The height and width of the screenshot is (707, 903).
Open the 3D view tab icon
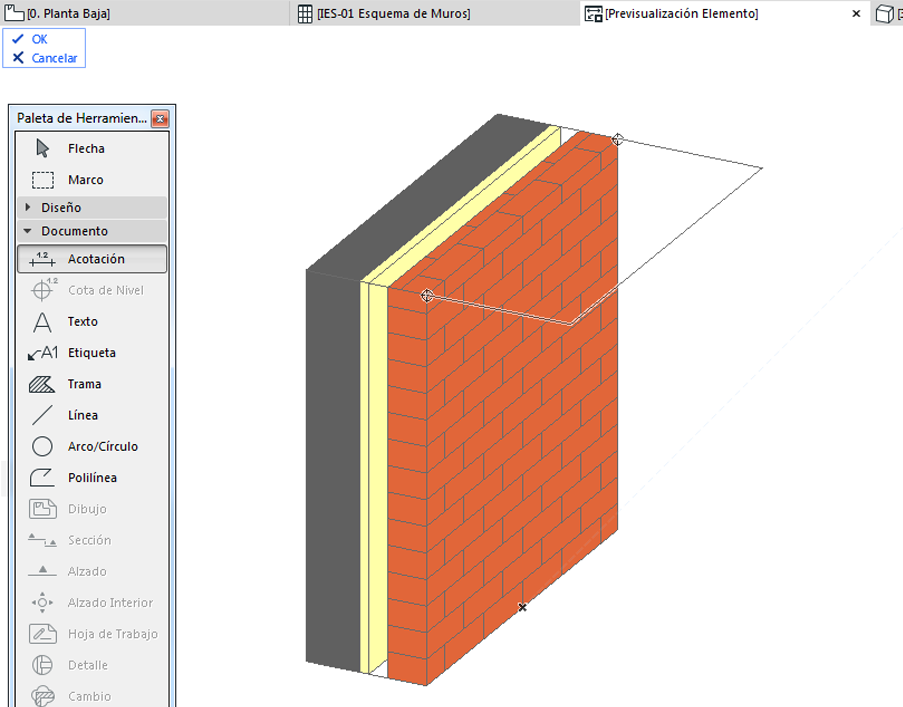[x=885, y=14]
